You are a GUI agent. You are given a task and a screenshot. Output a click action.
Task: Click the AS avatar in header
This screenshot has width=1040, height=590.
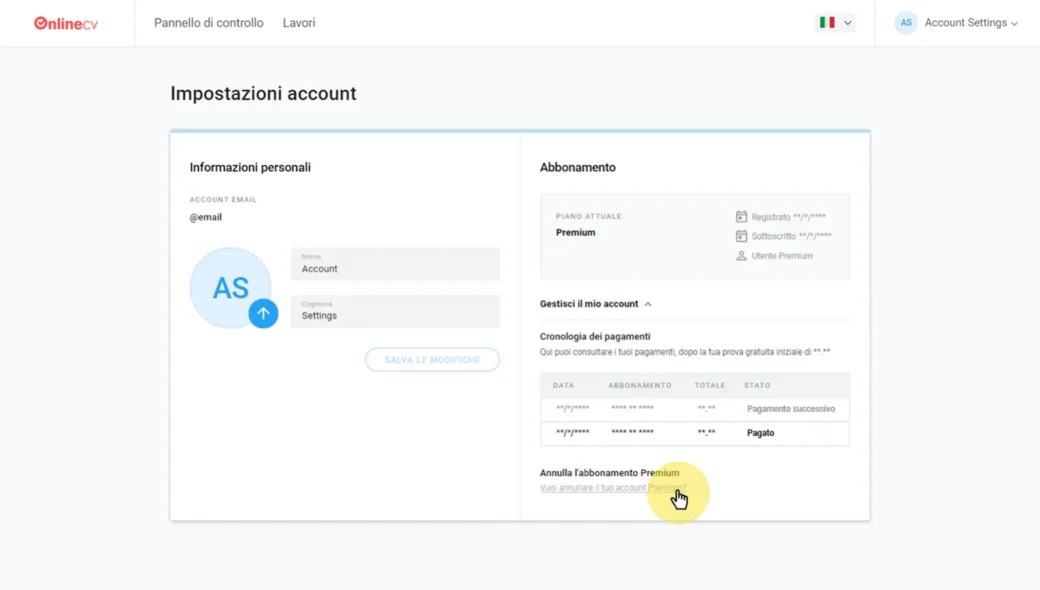click(906, 23)
